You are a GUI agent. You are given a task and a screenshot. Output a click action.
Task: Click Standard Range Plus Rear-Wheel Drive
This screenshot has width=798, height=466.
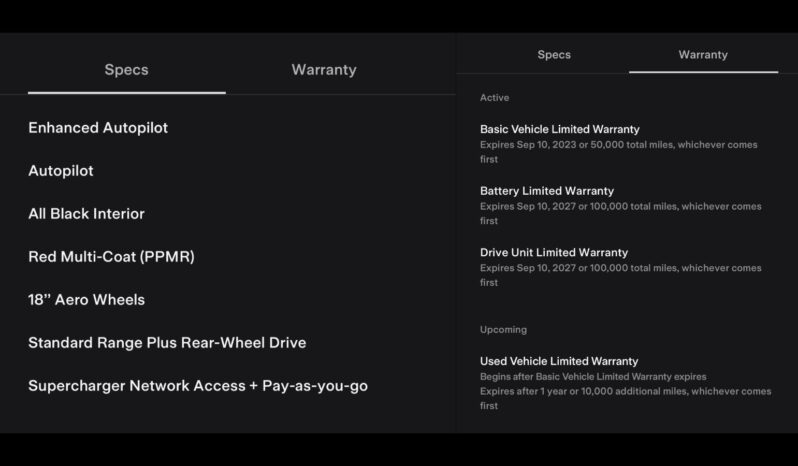tap(167, 343)
